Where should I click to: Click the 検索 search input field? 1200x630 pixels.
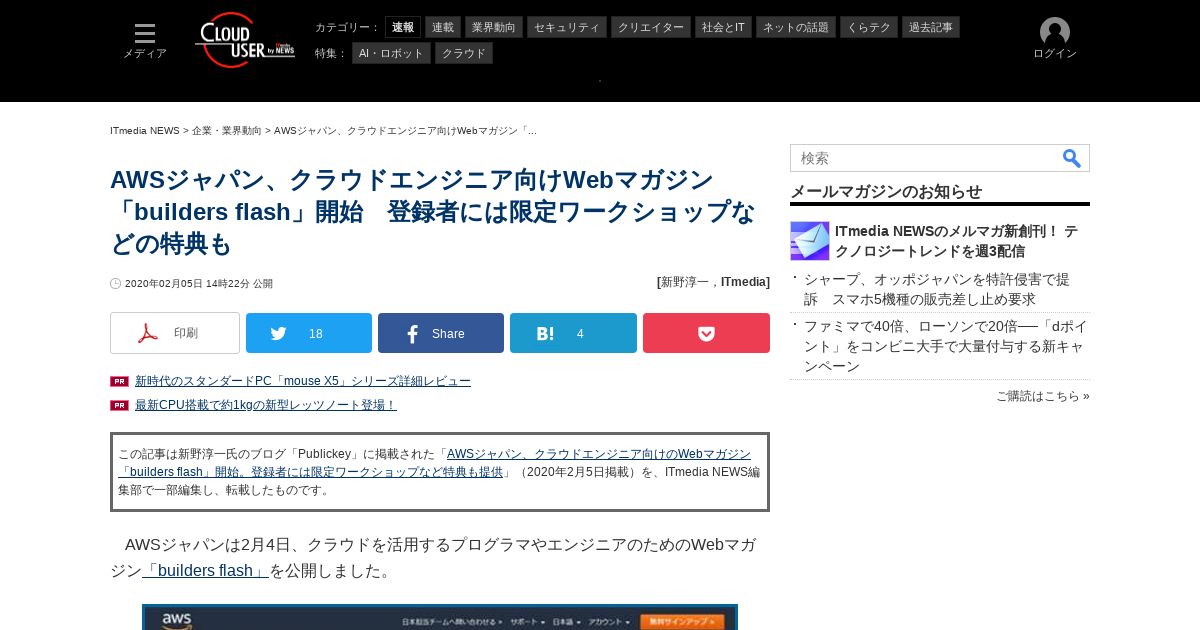click(925, 158)
